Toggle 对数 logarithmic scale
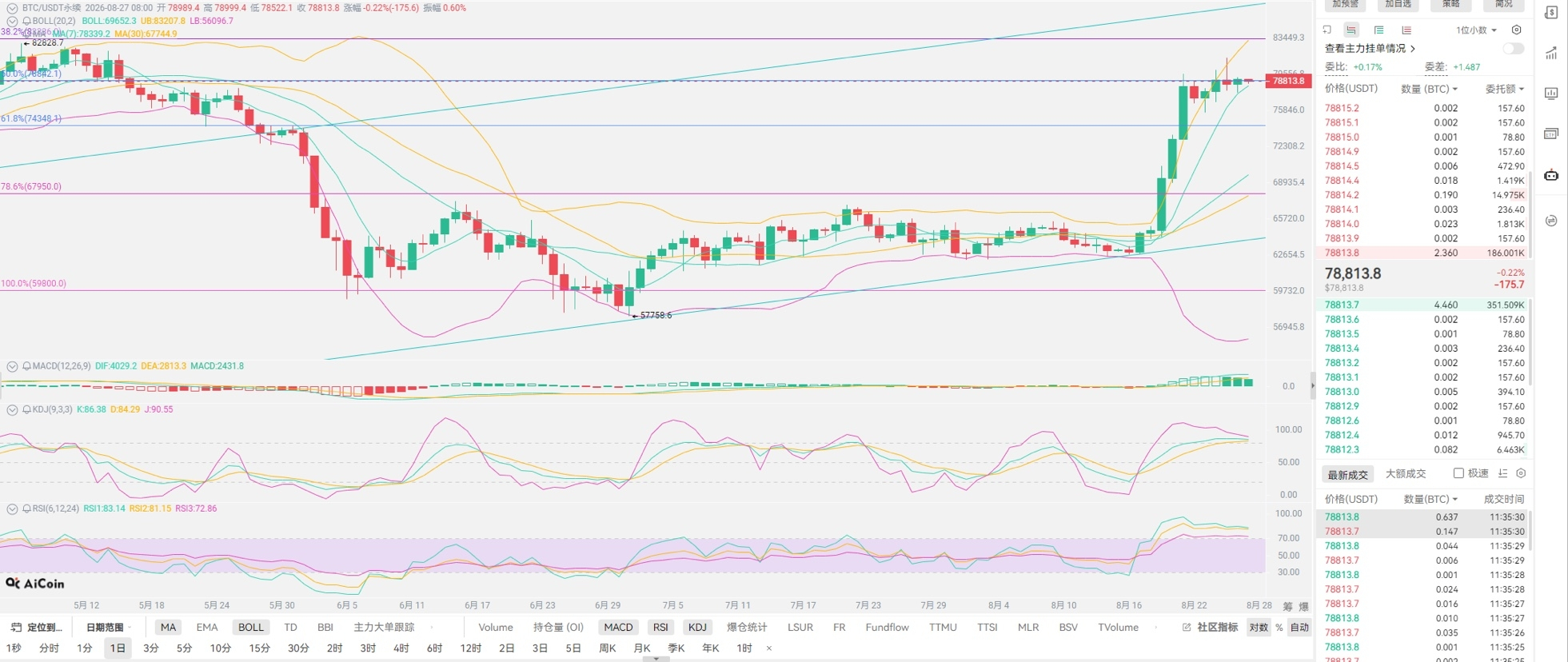 coord(1259,628)
